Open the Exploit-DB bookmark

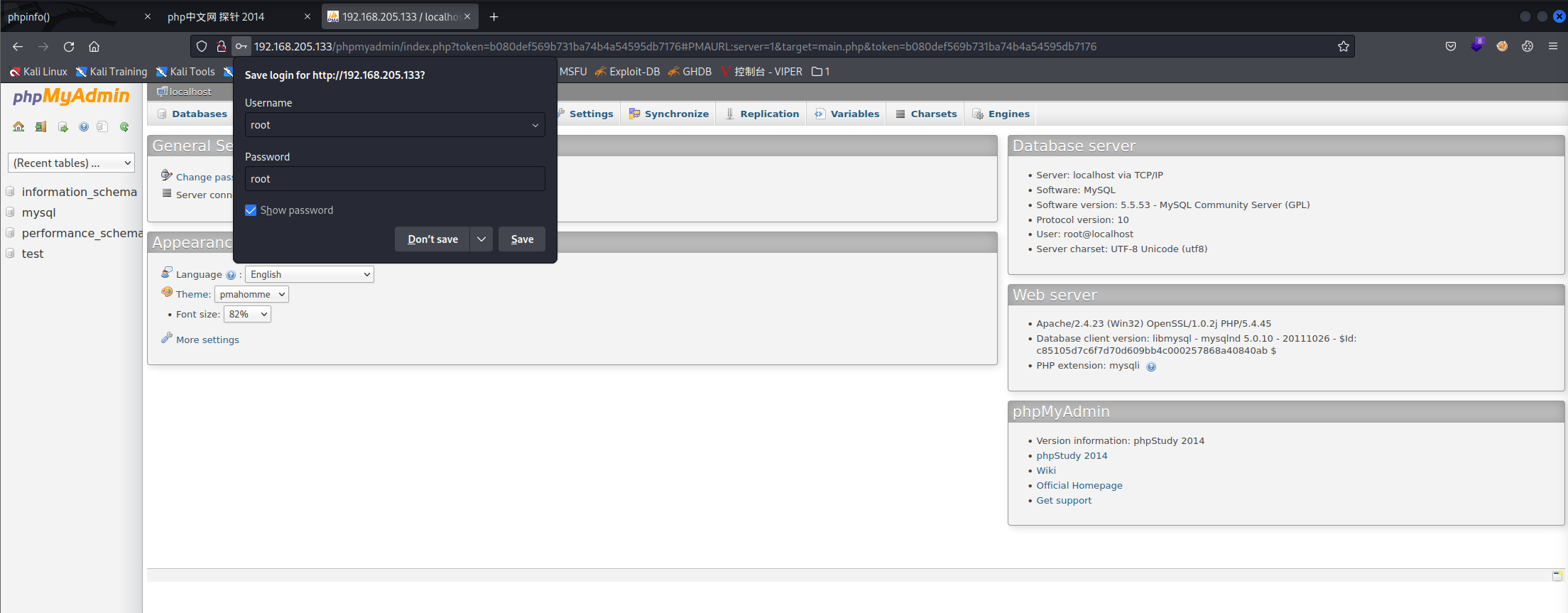628,72
